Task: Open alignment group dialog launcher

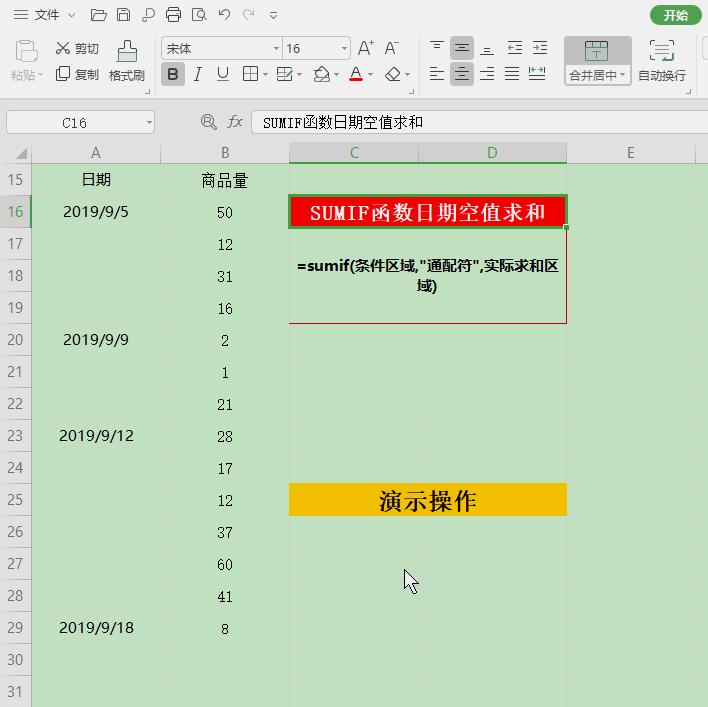Action: pos(688,92)
